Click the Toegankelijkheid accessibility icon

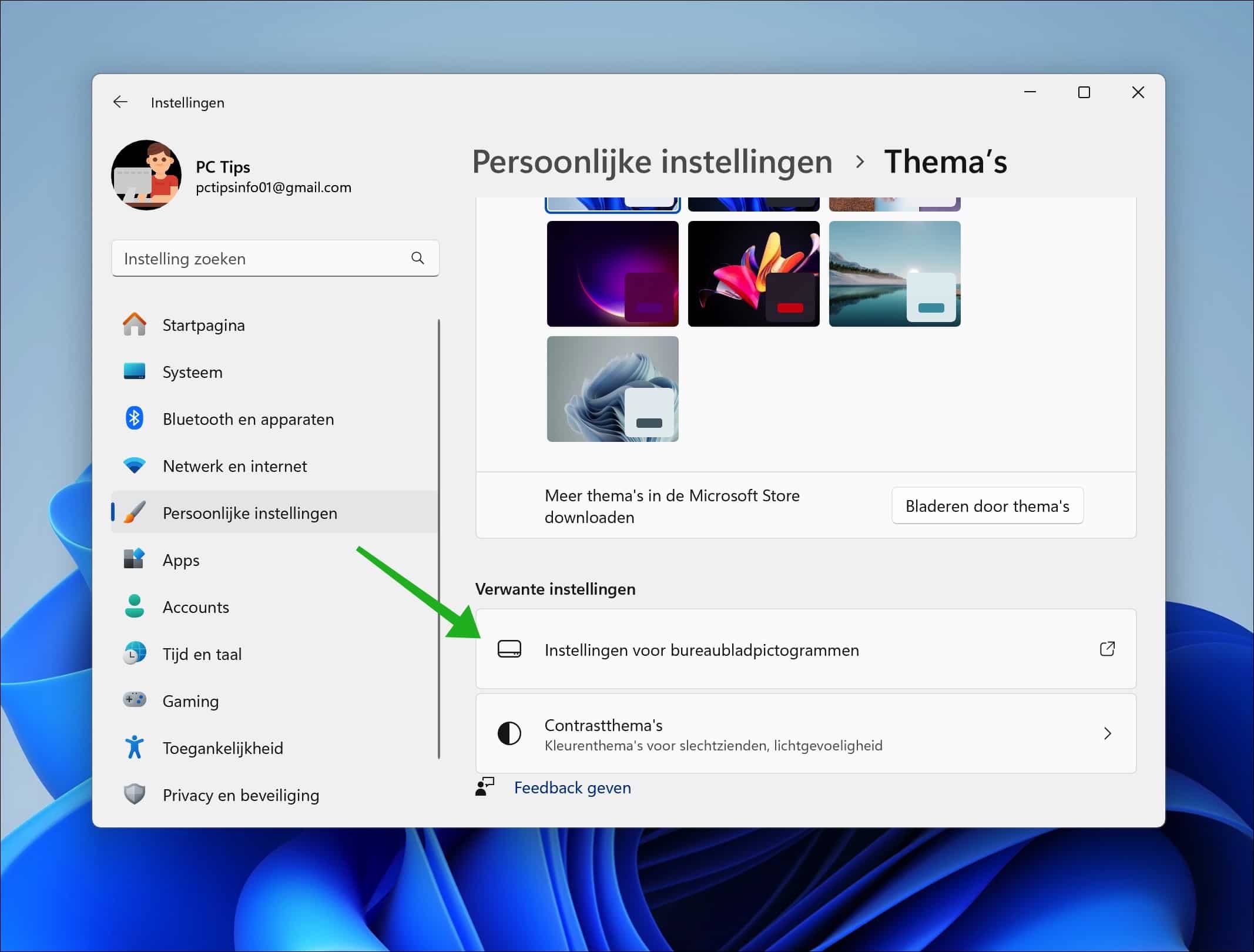[135, 747]
